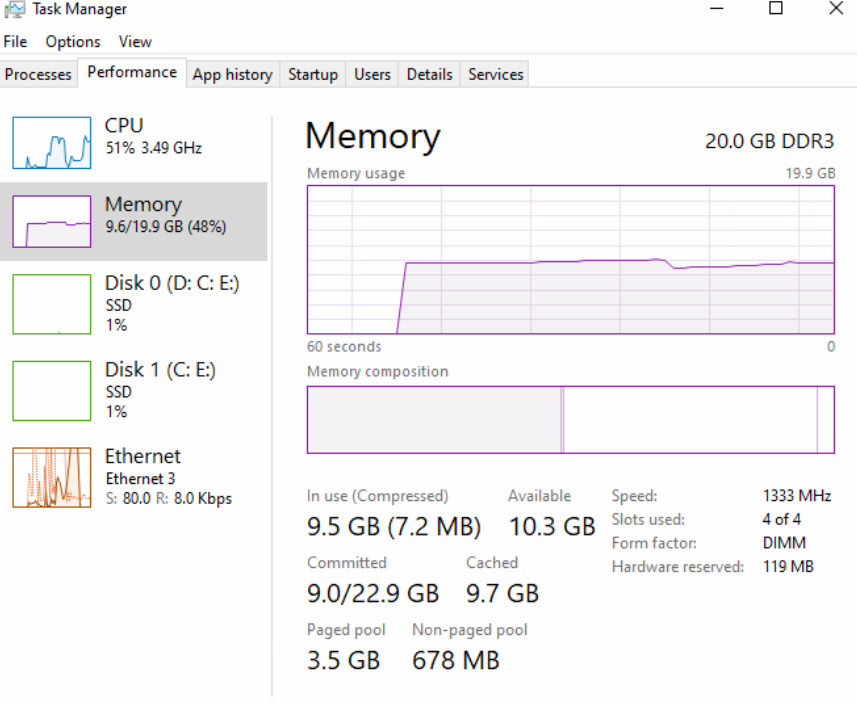Open the View menu

pos(135,42)
